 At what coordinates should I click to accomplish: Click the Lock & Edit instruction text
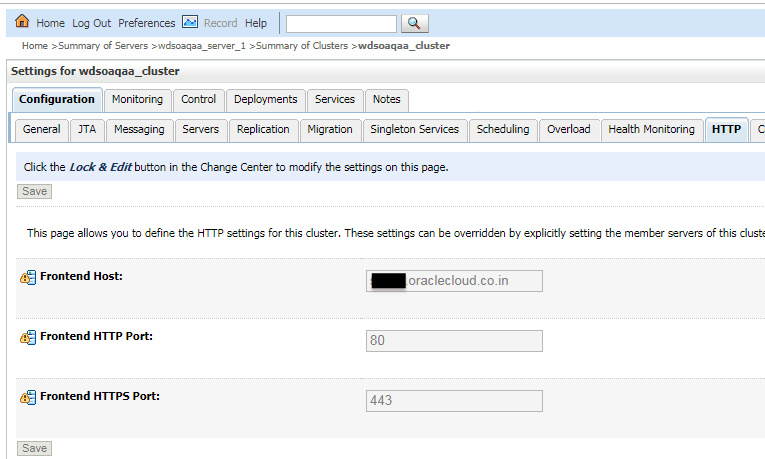pyautogui.click(x=236, y=167)
